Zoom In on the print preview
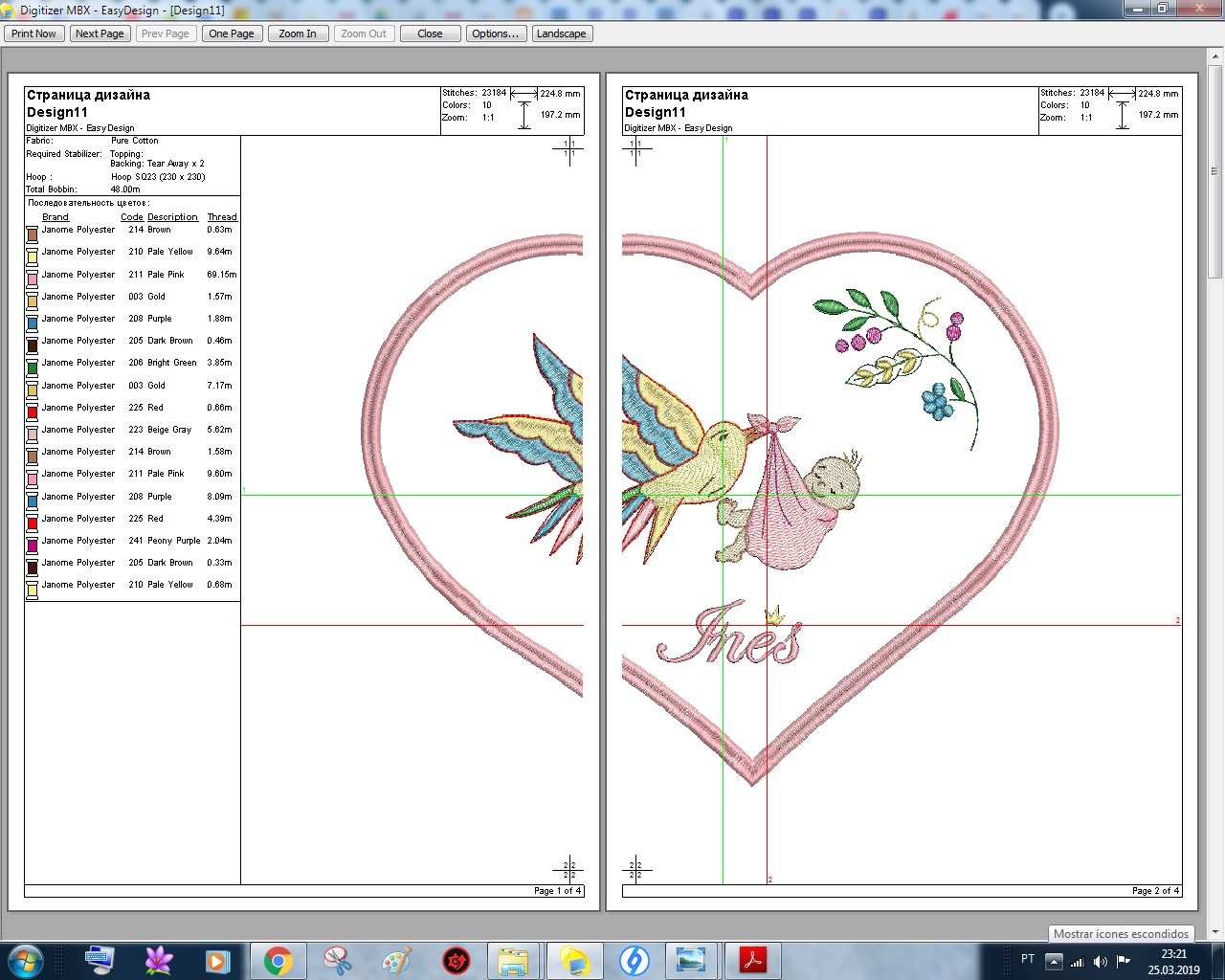This screenshot has width=1225, height=980. [x=298, y=33]
